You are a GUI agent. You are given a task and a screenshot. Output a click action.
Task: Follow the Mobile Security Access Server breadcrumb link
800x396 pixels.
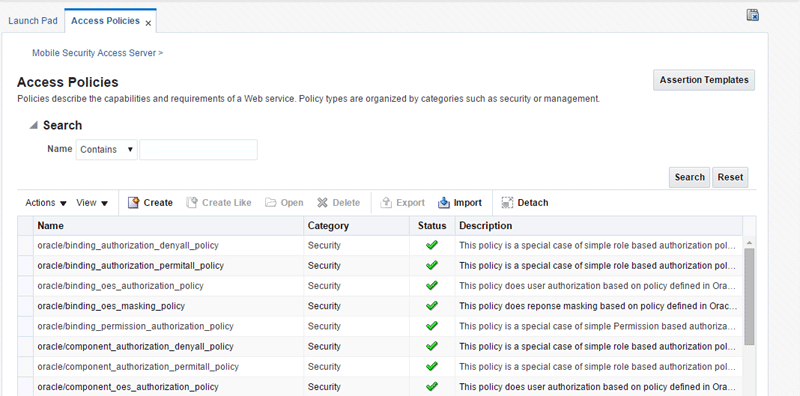[94, 53]
